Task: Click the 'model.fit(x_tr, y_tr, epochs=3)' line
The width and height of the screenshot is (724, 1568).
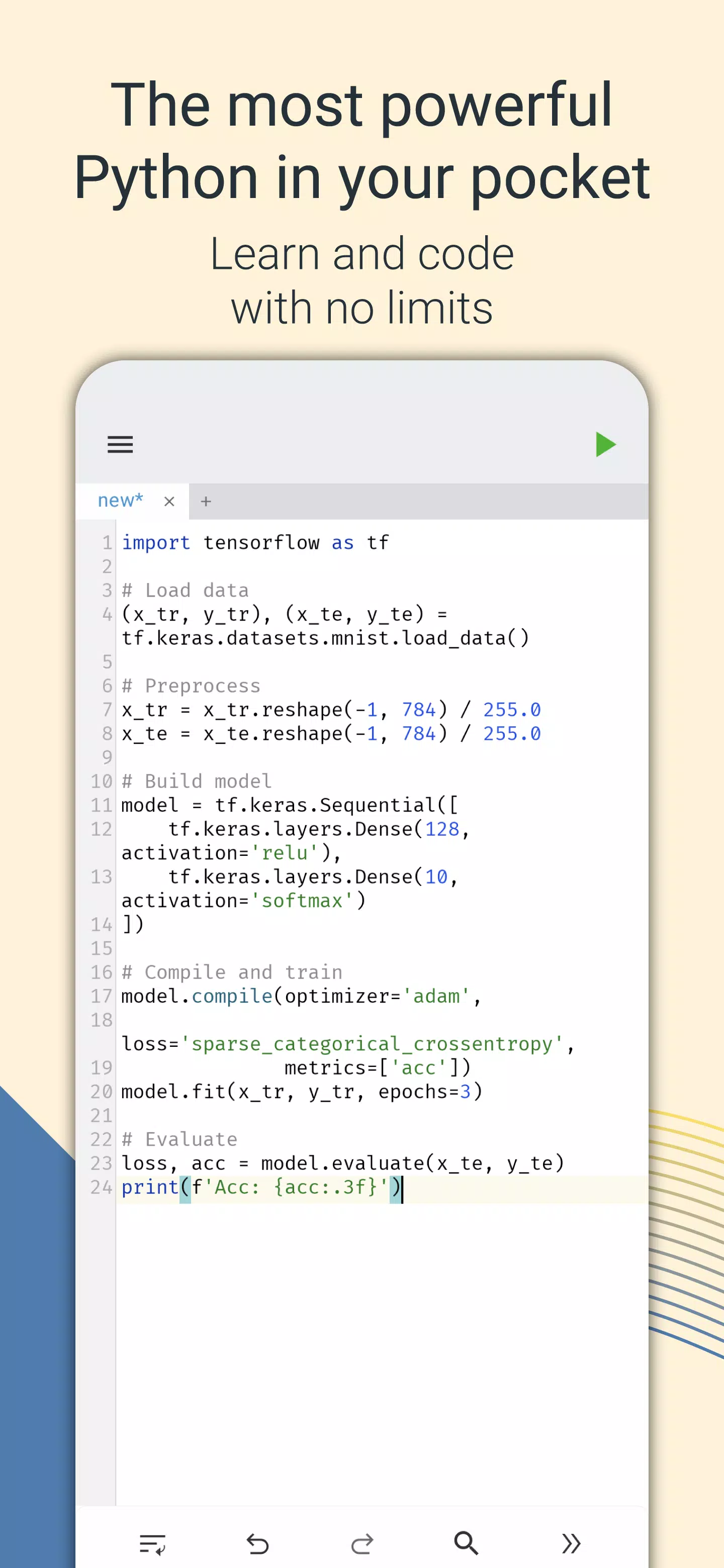Action: [x=301, y=1092]
